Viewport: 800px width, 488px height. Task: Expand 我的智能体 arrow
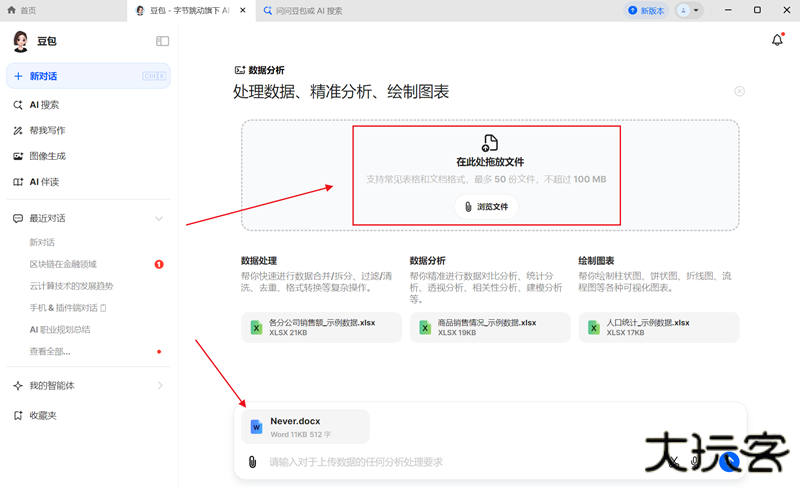(160, 385)
